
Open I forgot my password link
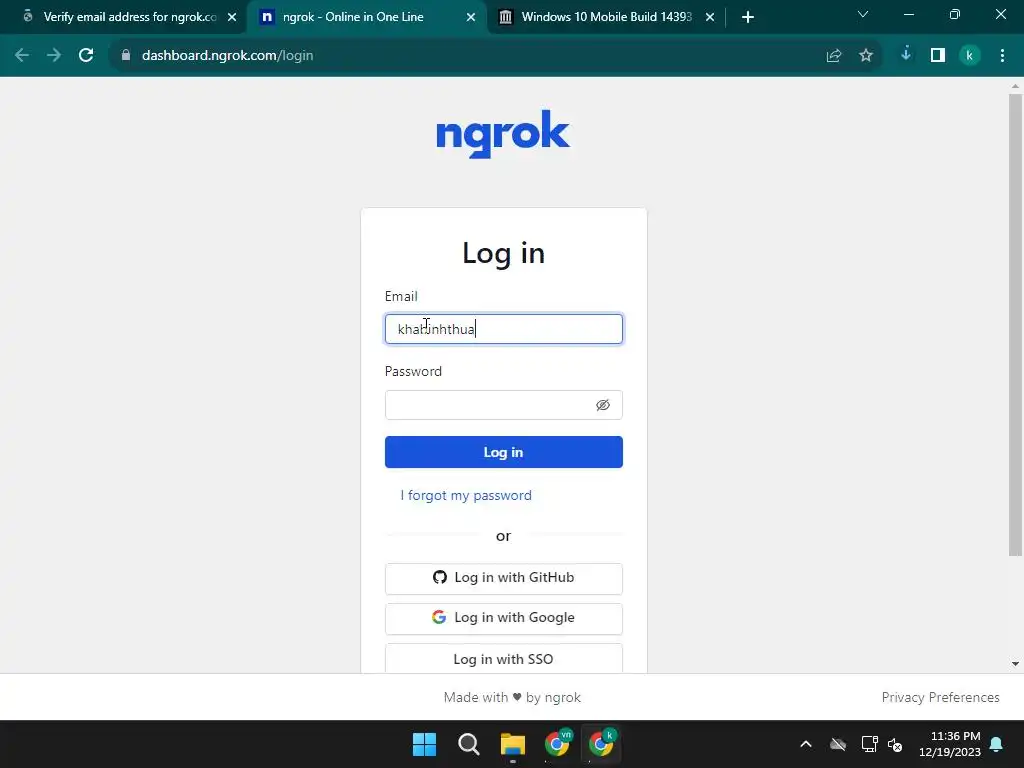pos(466,496)
